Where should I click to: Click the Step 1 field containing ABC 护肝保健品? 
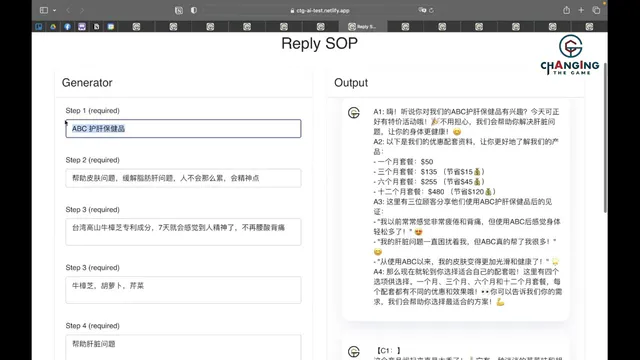(183, 129)
